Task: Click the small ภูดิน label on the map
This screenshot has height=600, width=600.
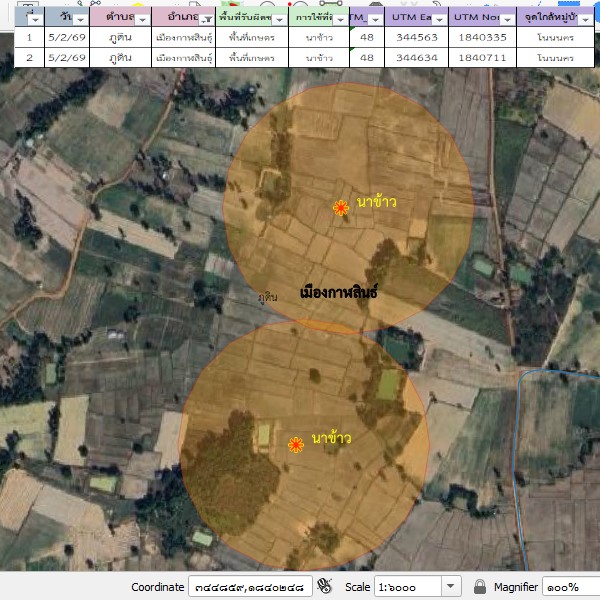Action: tap(267, 298)
